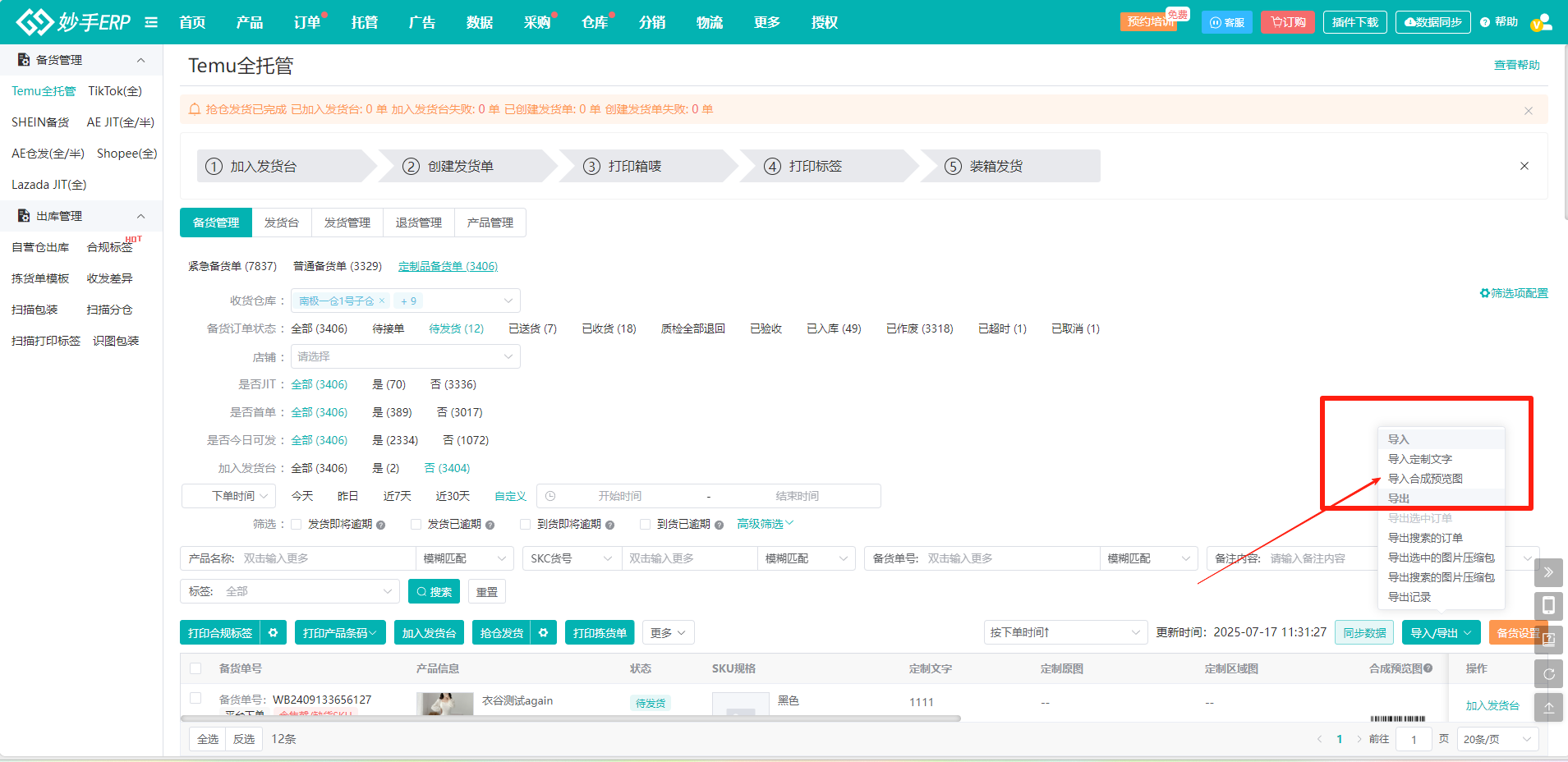
Task: Open 筛选项配置 gear settings
Action: (x=1514, y=293)
